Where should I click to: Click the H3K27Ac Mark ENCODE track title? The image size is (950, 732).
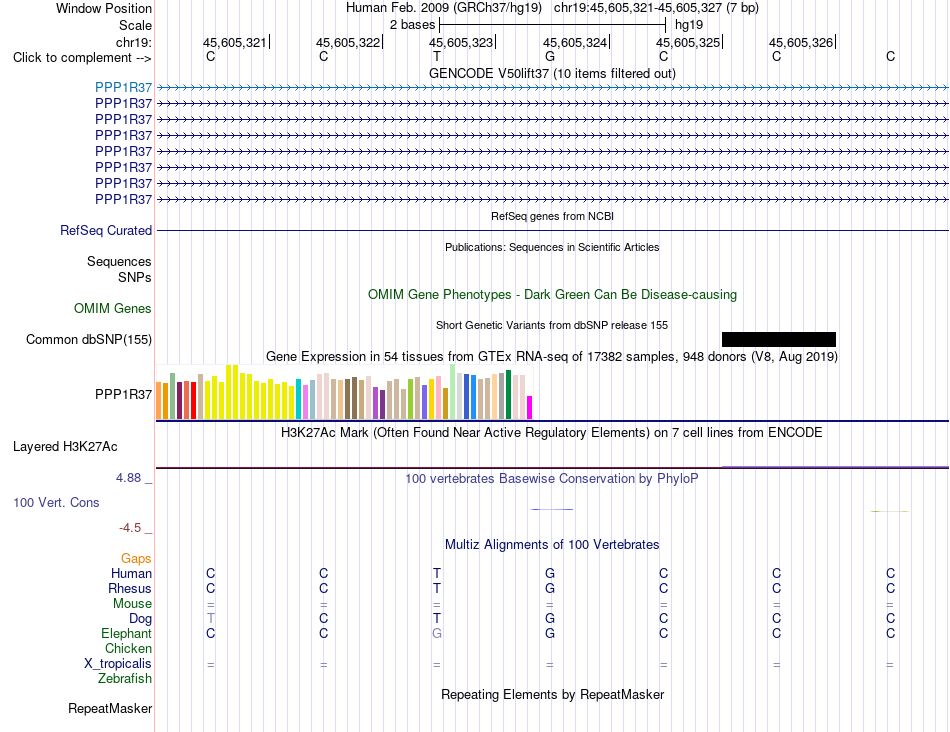click(552, 433)
